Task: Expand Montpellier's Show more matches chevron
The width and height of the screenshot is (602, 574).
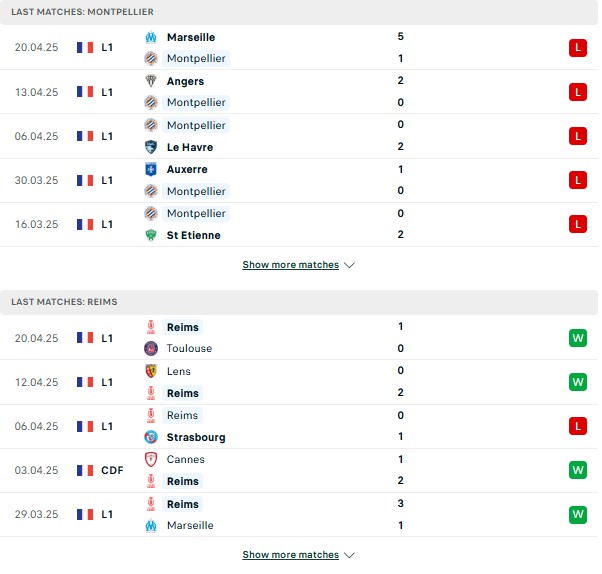Action: click(349, 265)
